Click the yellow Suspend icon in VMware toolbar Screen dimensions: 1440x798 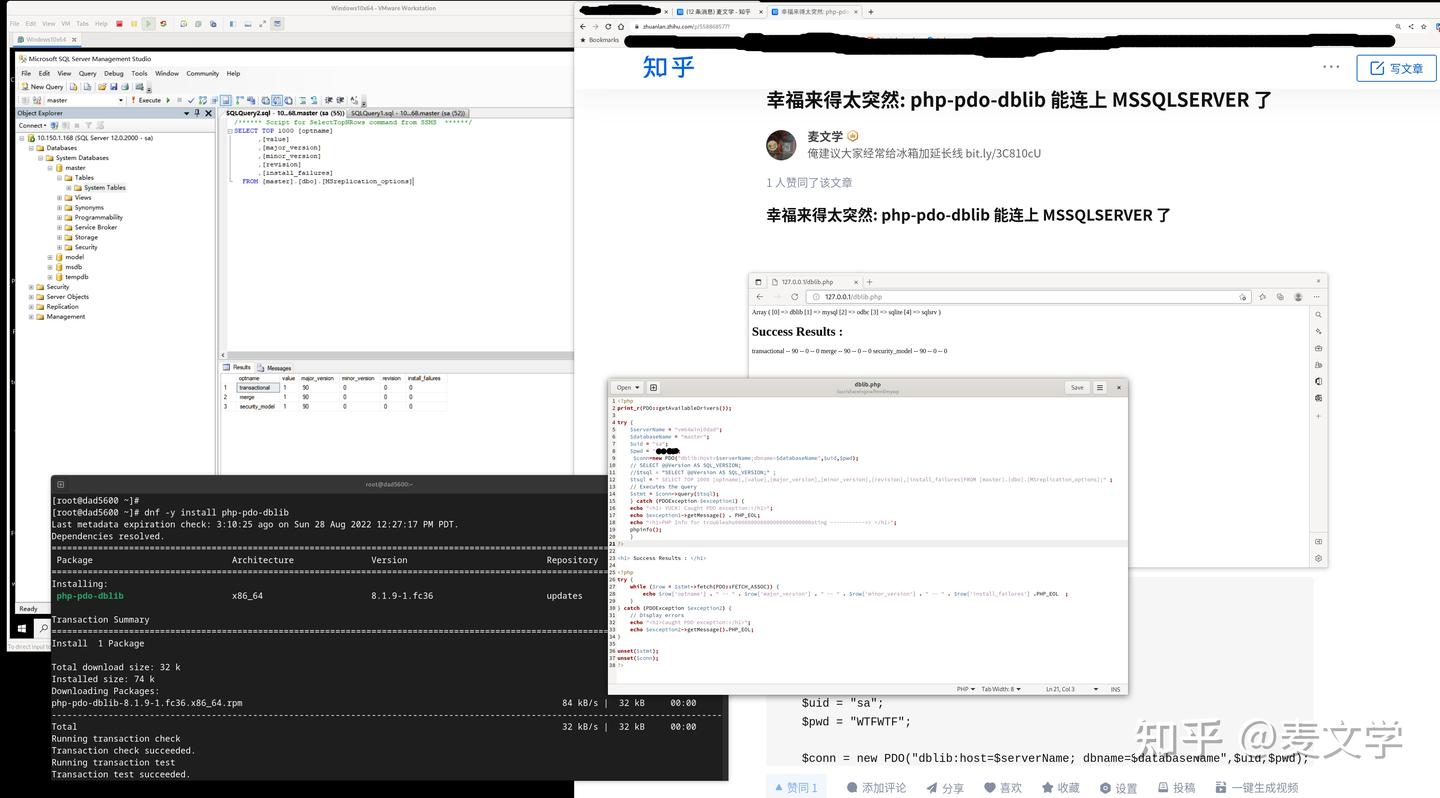[x=134, y=24]
